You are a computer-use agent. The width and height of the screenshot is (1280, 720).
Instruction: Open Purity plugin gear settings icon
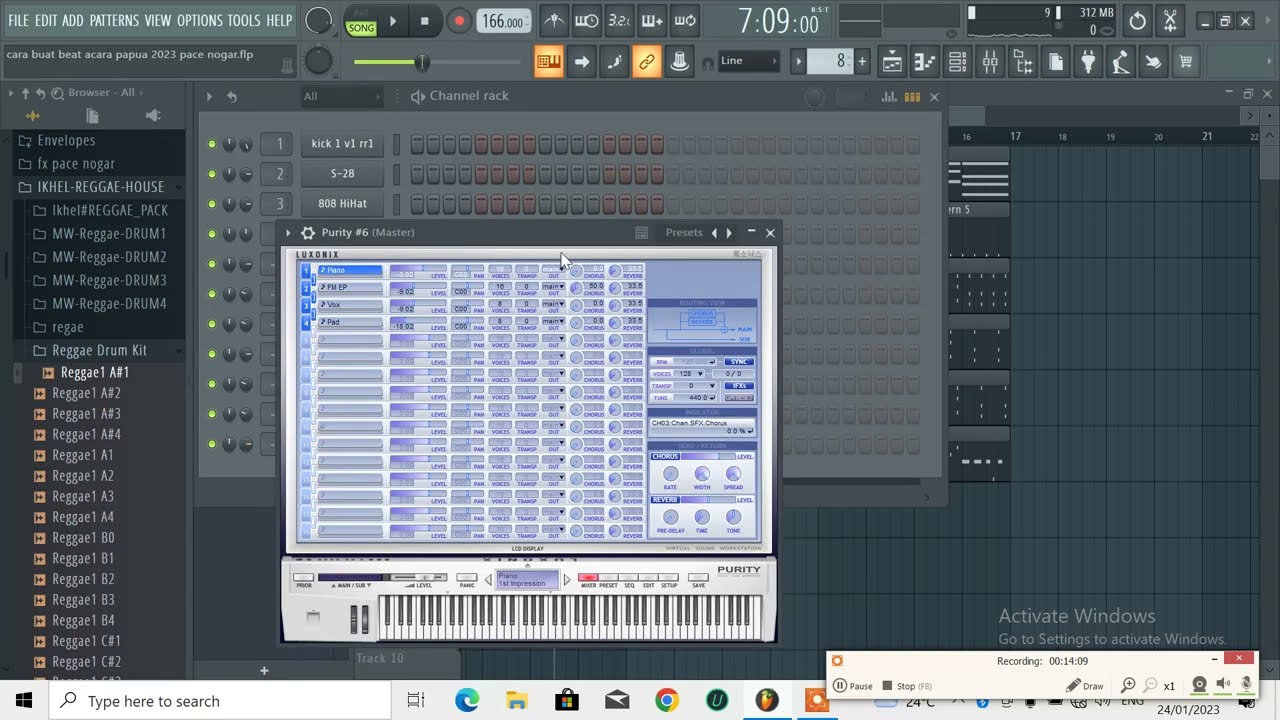(308, 233)
